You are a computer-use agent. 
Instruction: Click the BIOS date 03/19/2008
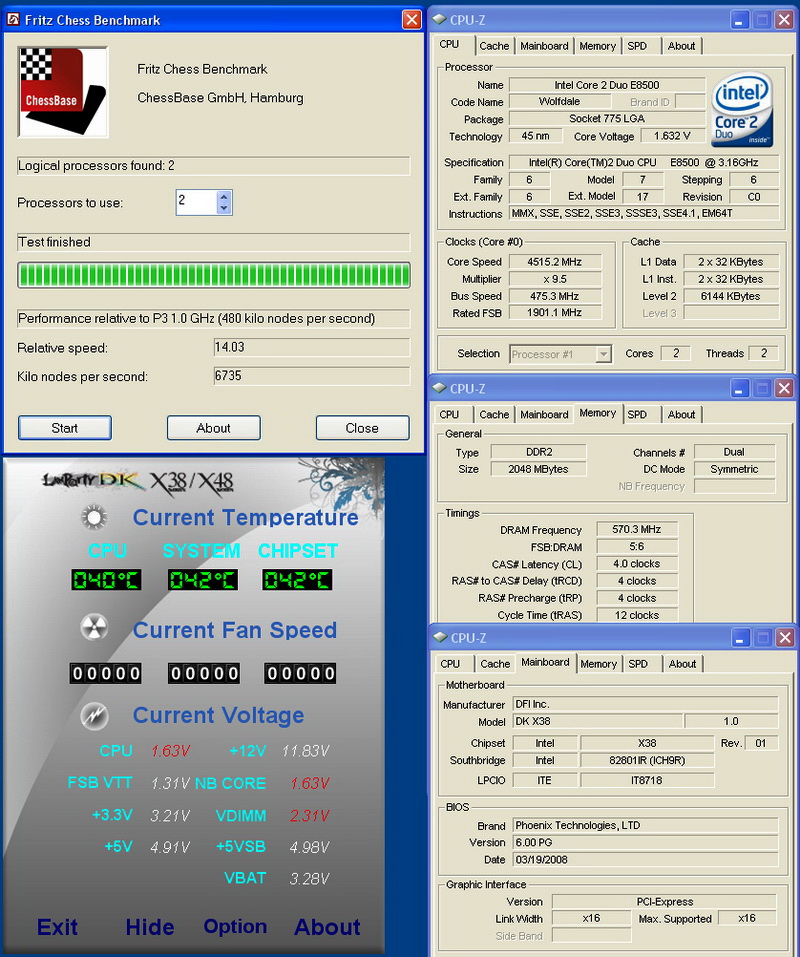[645, 859]
